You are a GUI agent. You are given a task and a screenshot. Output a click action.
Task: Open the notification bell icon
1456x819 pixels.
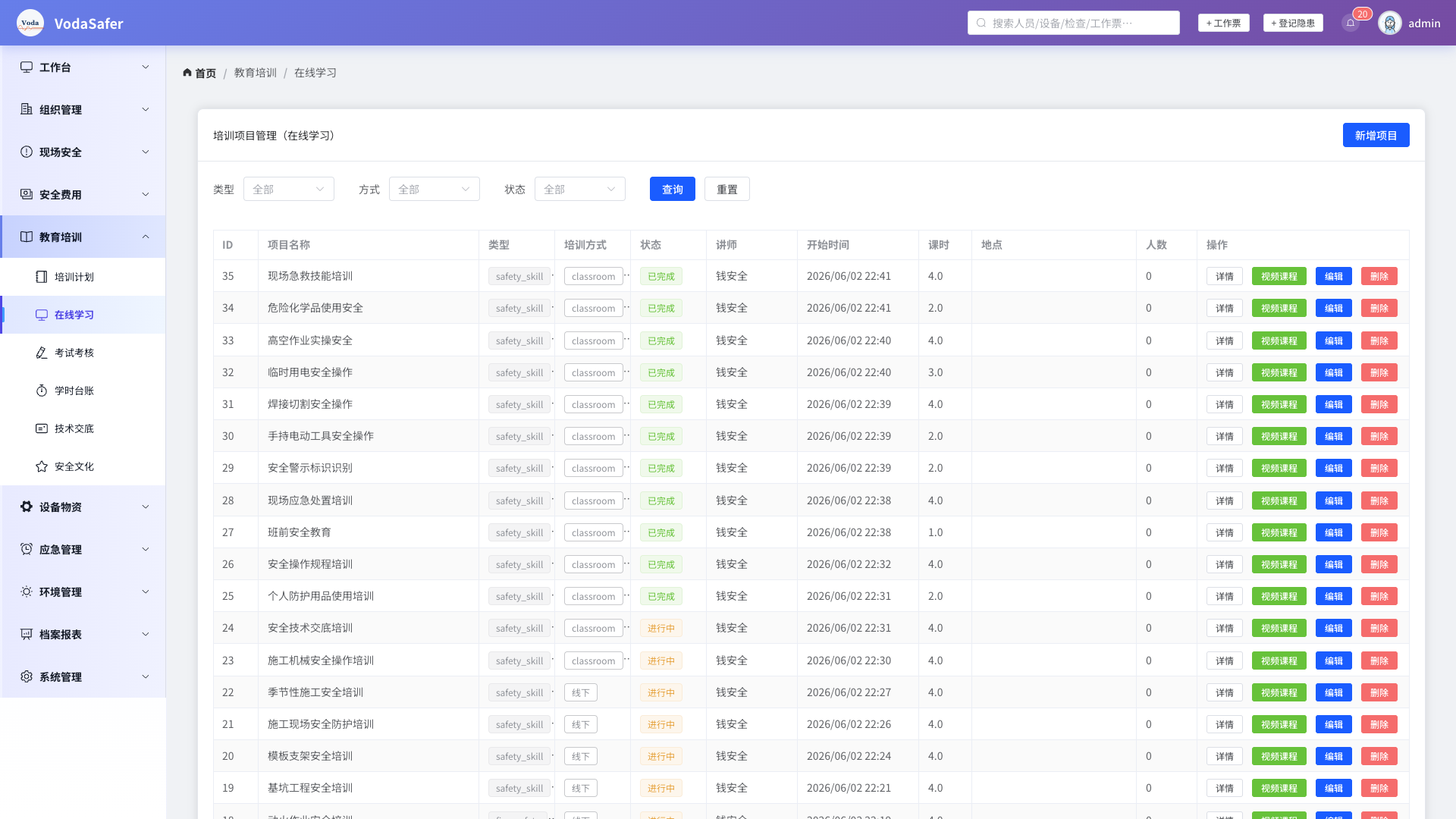1351,23
